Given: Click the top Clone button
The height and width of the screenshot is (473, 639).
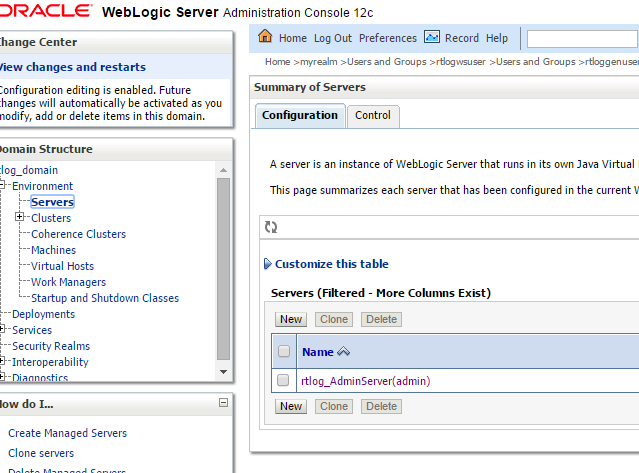Looking at the screenshot, I should click(334, 319).
